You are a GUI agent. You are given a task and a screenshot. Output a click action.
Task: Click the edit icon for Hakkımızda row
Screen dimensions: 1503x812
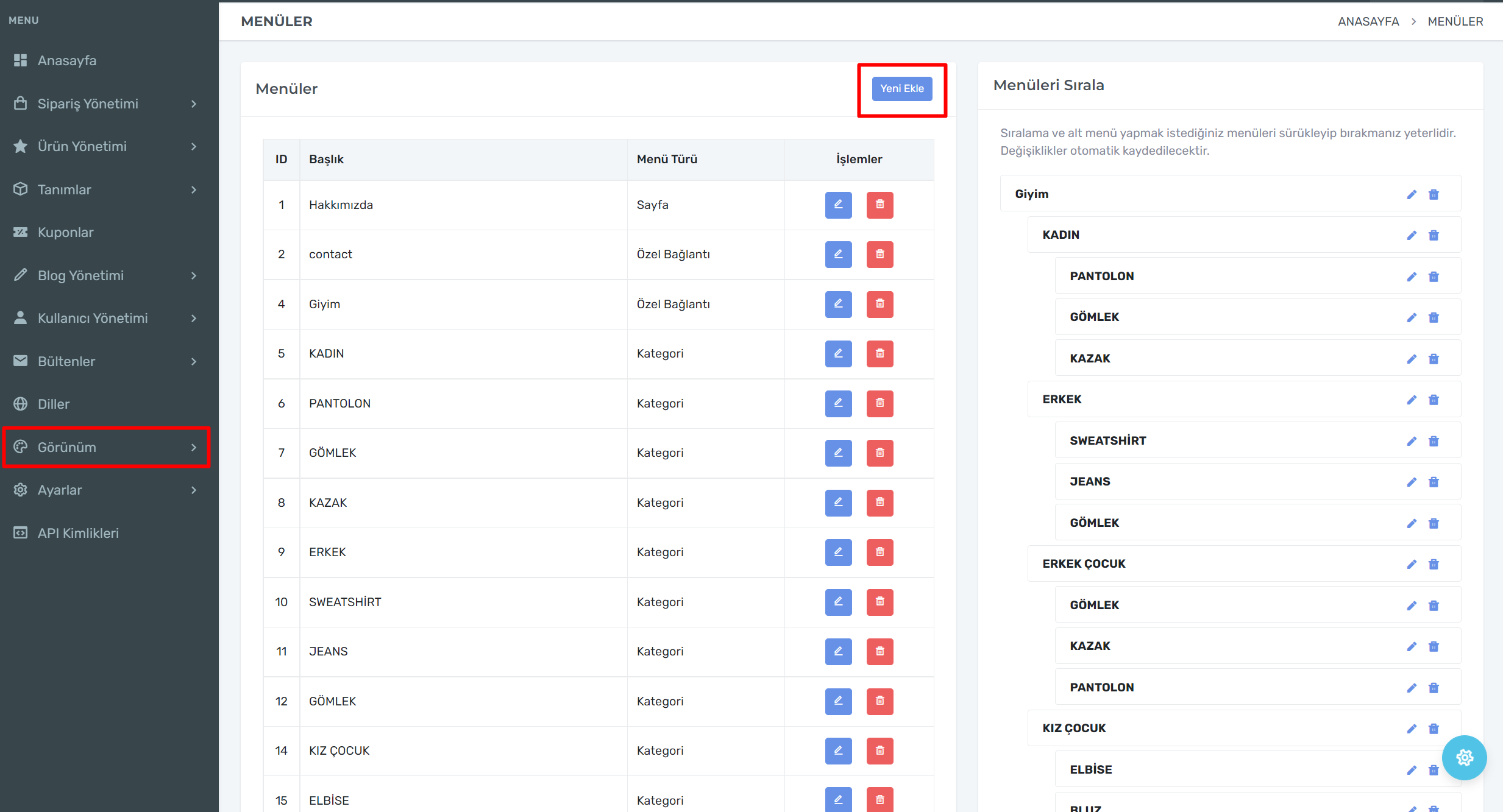tap(838, 205)
